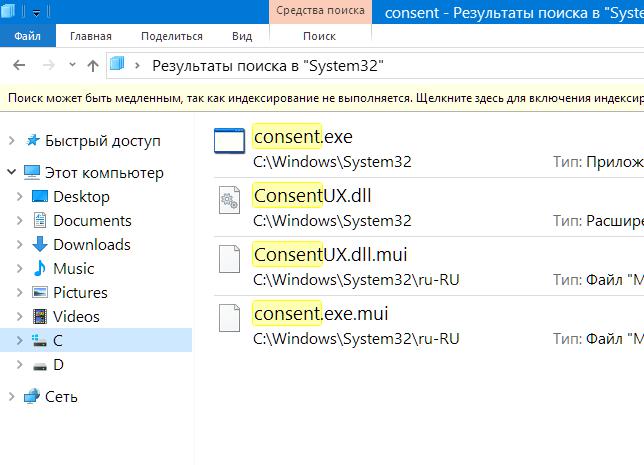The image size is (644, 465).
Task: Click the indexing notification bar to enable indexing
Action: [x=322, y=98]
